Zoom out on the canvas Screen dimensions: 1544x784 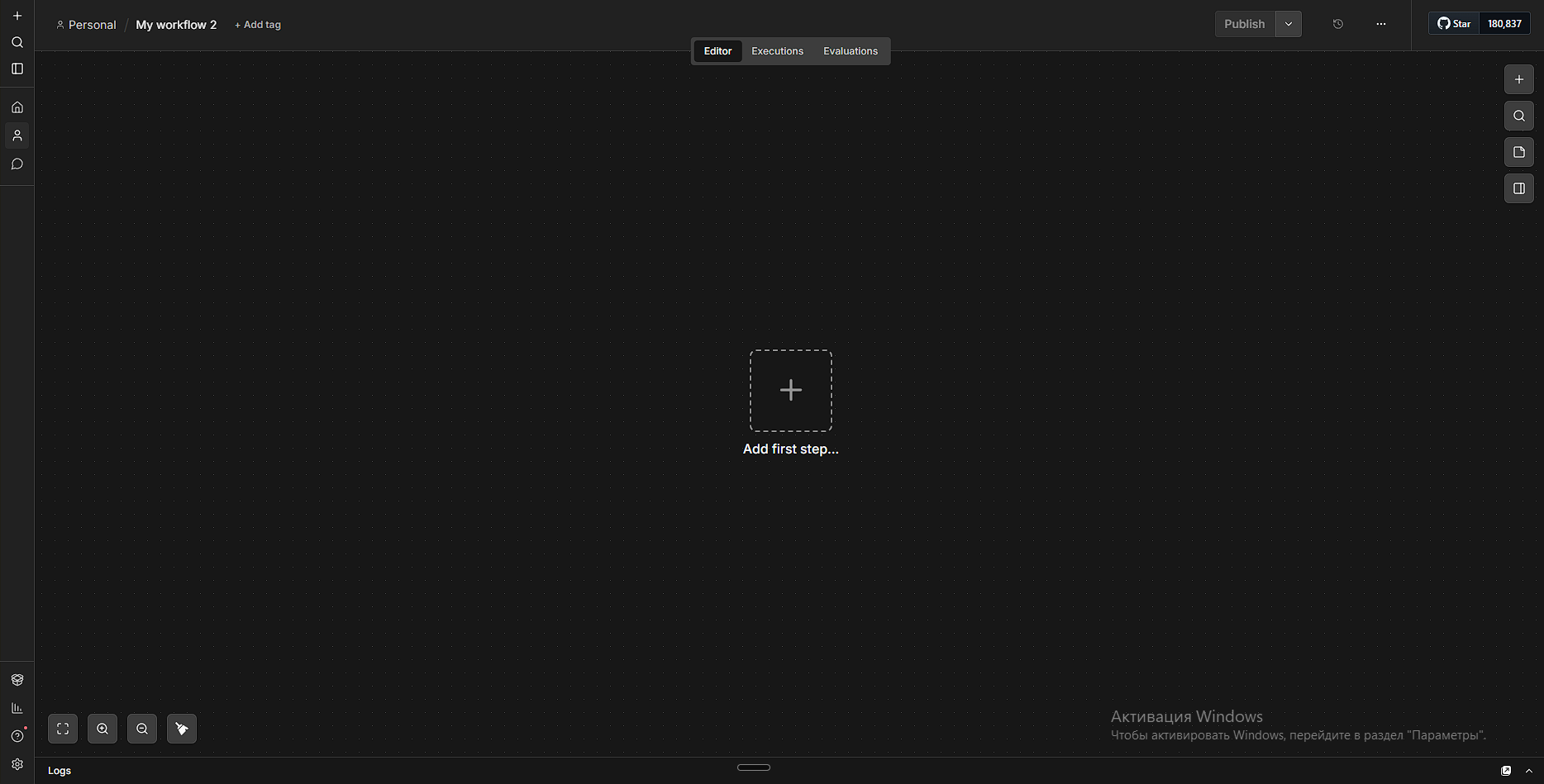(142, 729)
